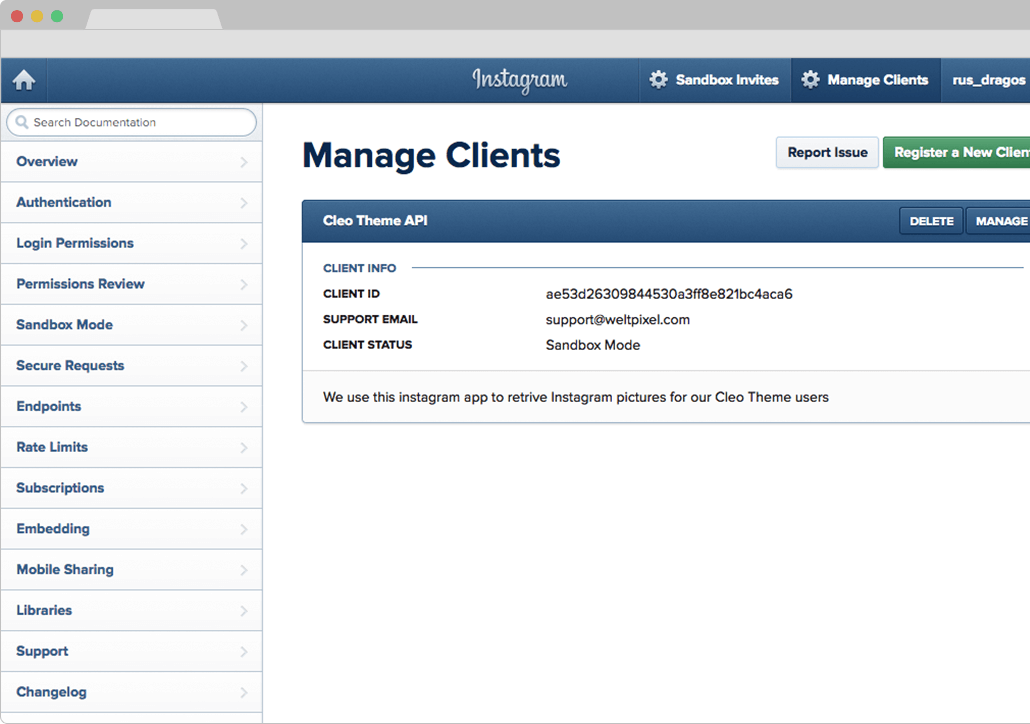The image size is (1030, 724).
Task: Expand the Endpoints sidebar arrow
Action: [x=244, y=407]
